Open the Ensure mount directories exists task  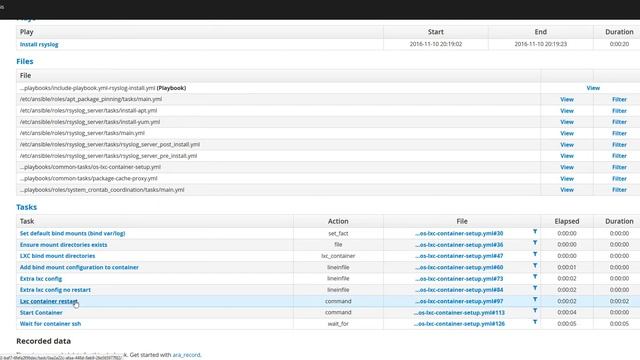[x=63, y=244]
